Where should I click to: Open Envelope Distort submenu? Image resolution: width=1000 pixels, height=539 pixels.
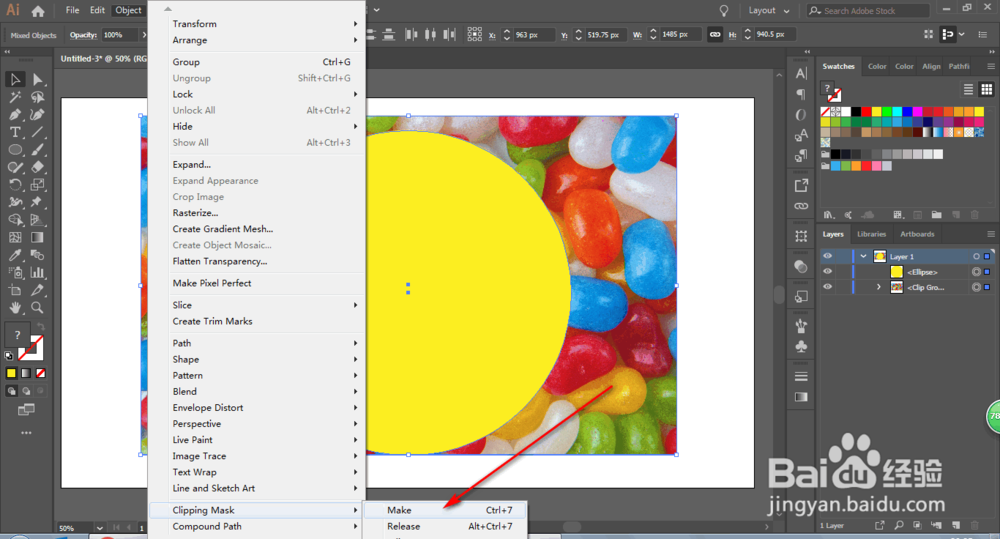tap(256, 408)
